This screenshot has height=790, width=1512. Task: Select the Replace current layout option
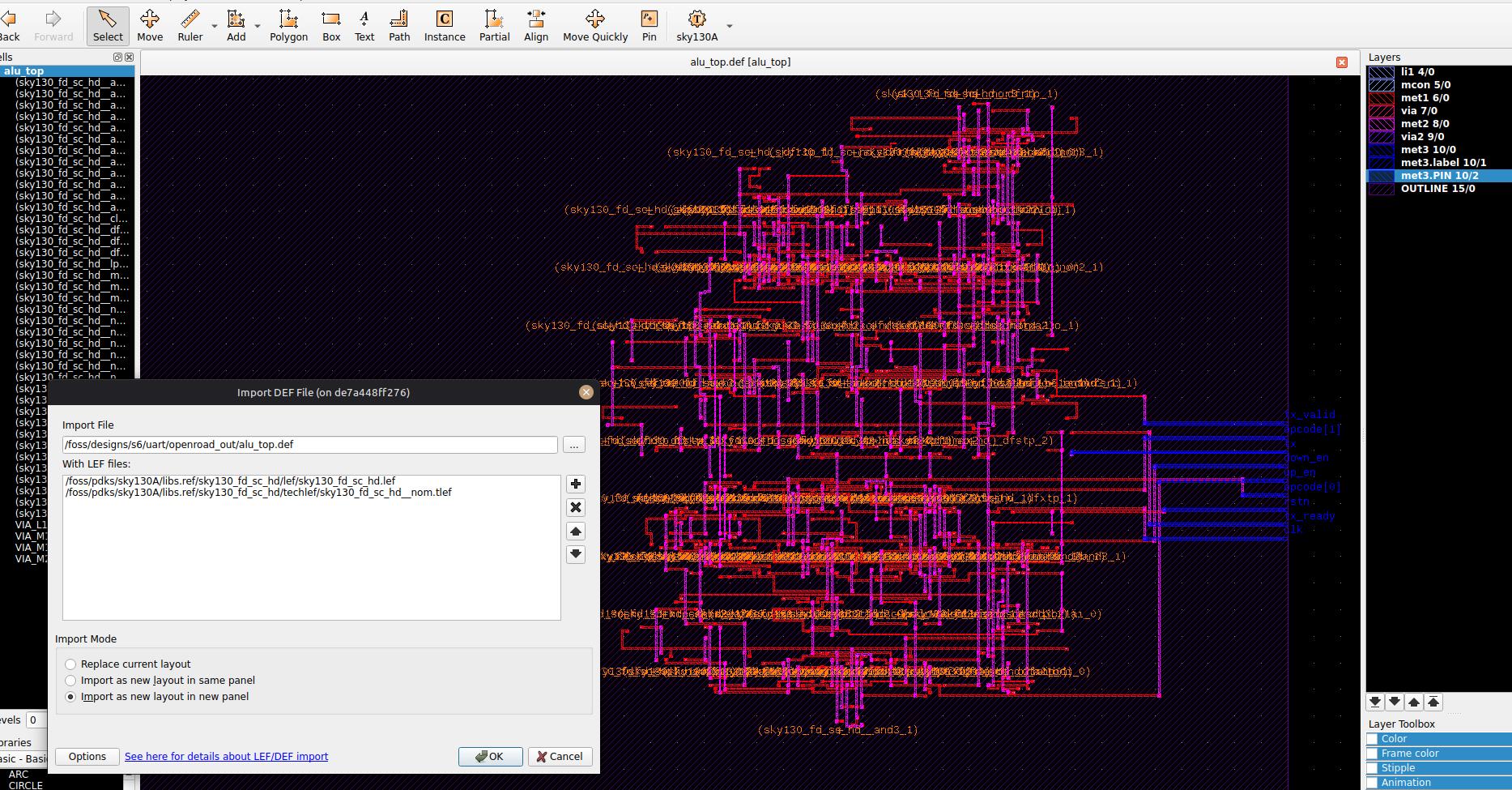70,664
